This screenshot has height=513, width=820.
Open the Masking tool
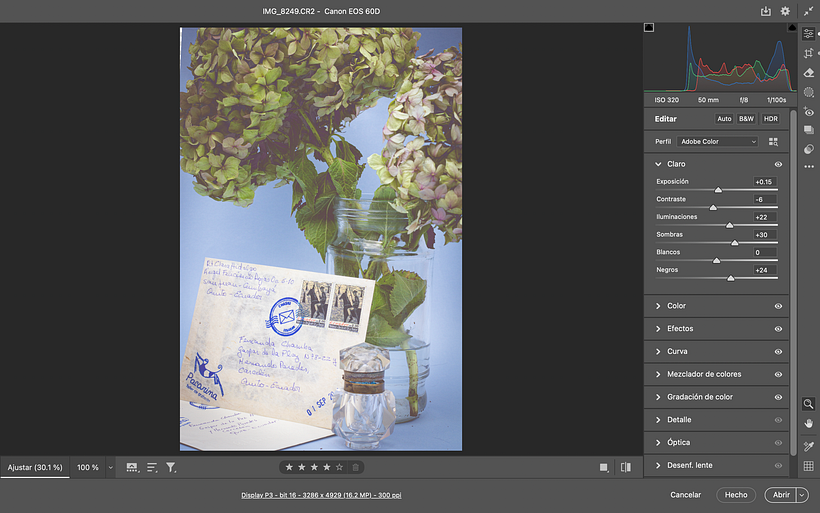coord(808,92)
